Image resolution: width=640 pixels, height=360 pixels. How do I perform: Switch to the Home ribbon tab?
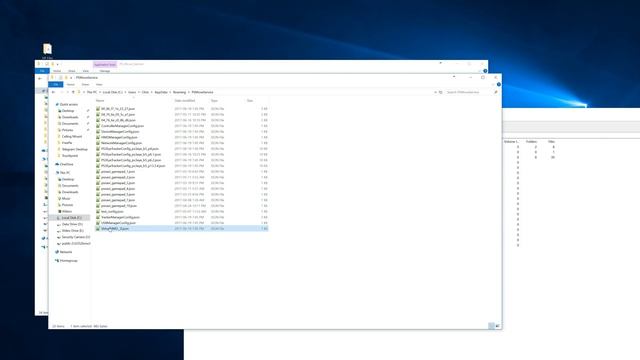pos(71,84)
